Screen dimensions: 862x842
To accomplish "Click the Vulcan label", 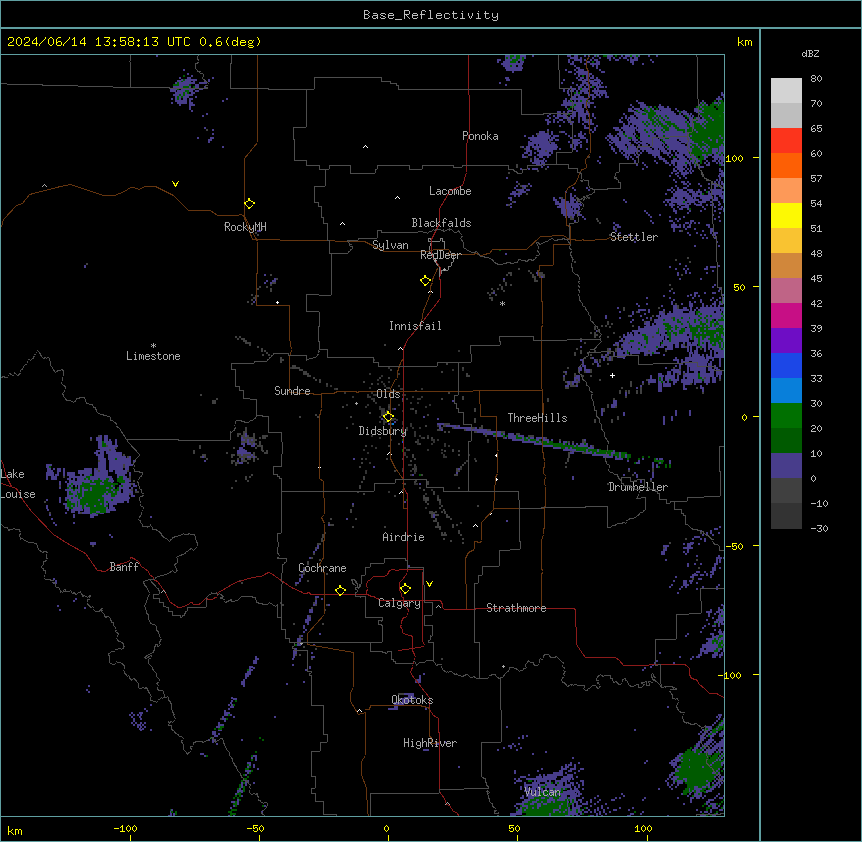I will pyautogui.click(x=542, y=792).
